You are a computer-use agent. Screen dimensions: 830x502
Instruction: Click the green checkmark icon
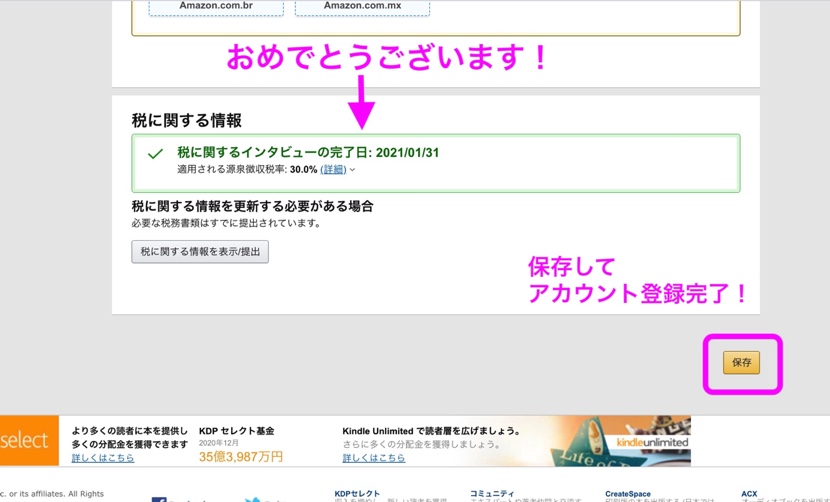(155, 154)
